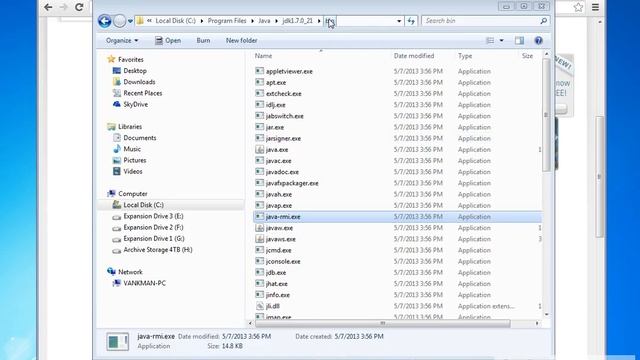
Task: Click the horizontal scrollbar of file list
Action: click(x=382, y=323)
